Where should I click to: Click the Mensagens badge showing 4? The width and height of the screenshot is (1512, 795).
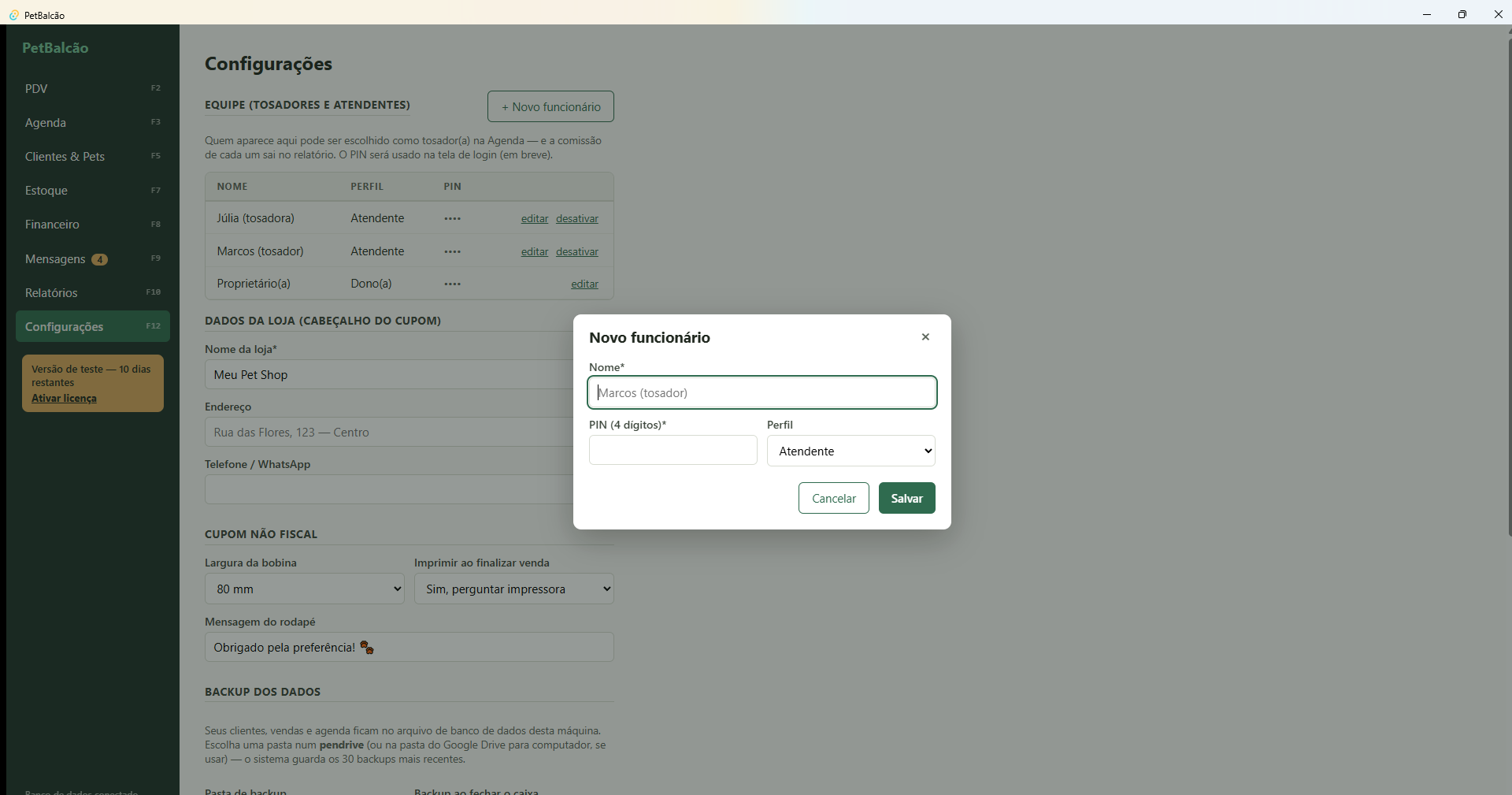click(99, 259)
